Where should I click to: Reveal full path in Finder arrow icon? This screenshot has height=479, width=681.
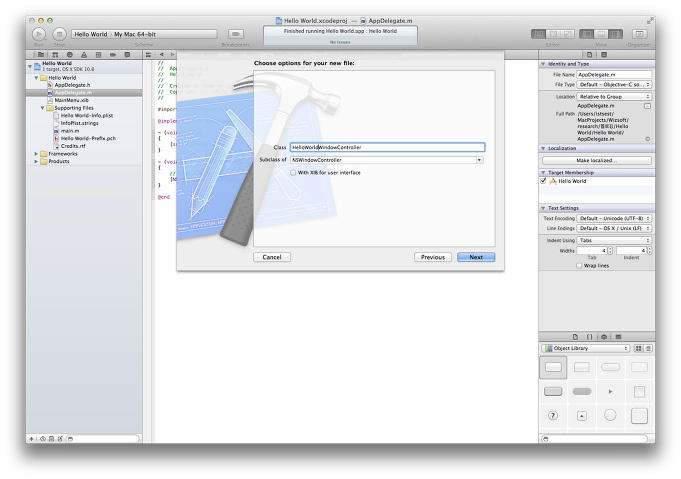pos(648,139)
